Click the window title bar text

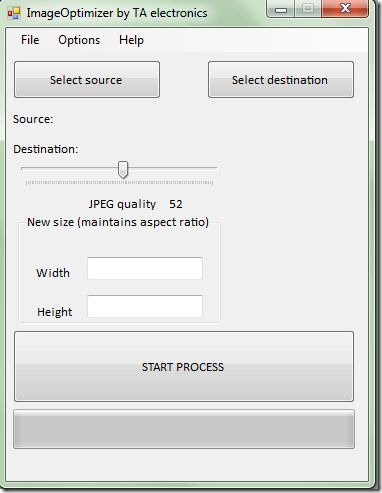[x=117, y=13]
